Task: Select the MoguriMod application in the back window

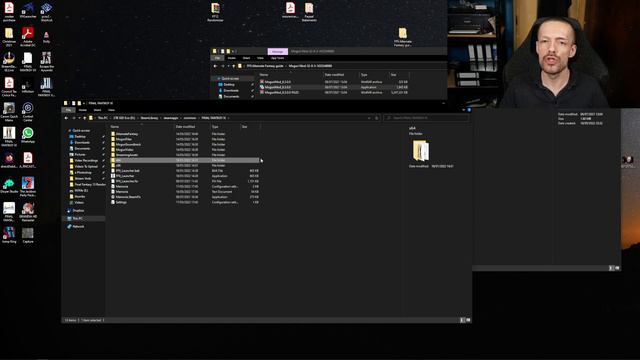Action: [278, 87]
